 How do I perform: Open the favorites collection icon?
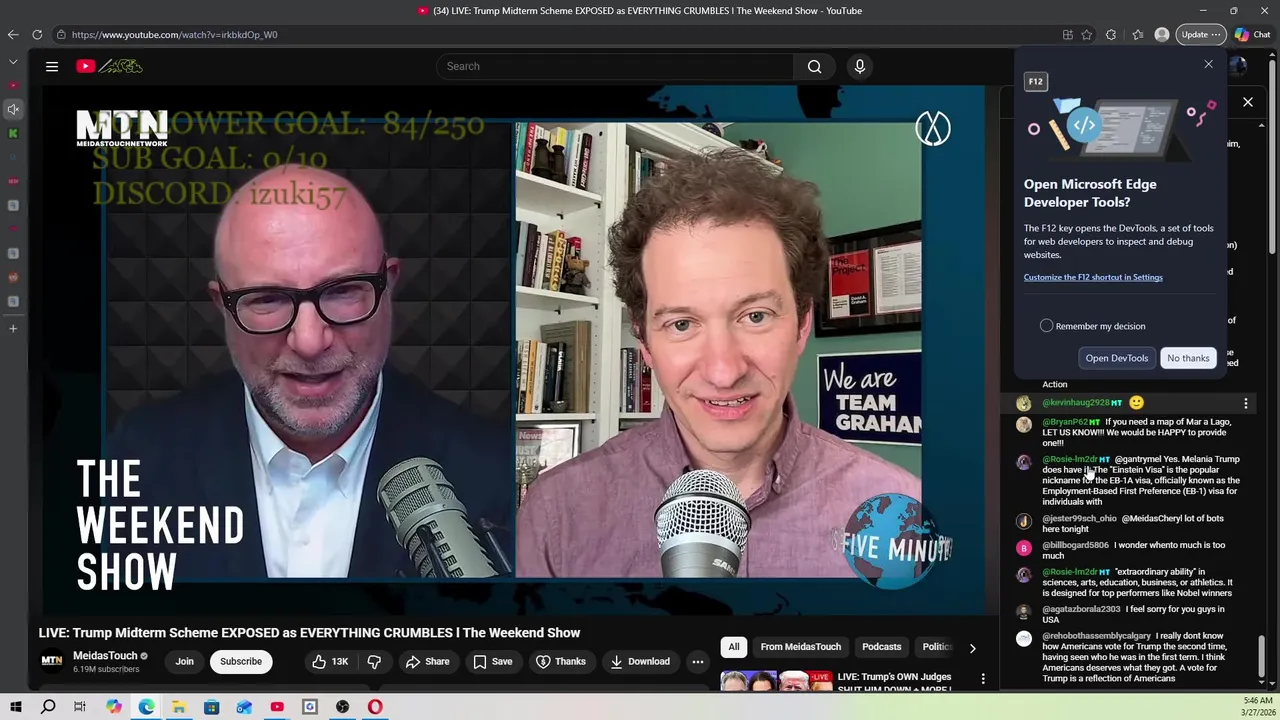click(x=1138, y=34)
